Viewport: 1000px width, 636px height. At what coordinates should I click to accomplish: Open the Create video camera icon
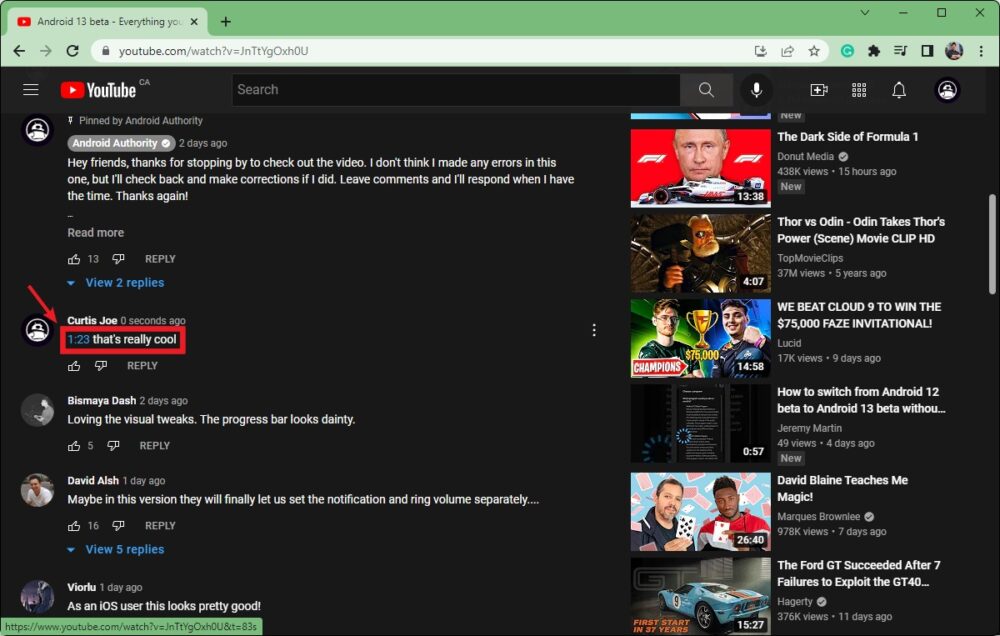click(819, 90)
